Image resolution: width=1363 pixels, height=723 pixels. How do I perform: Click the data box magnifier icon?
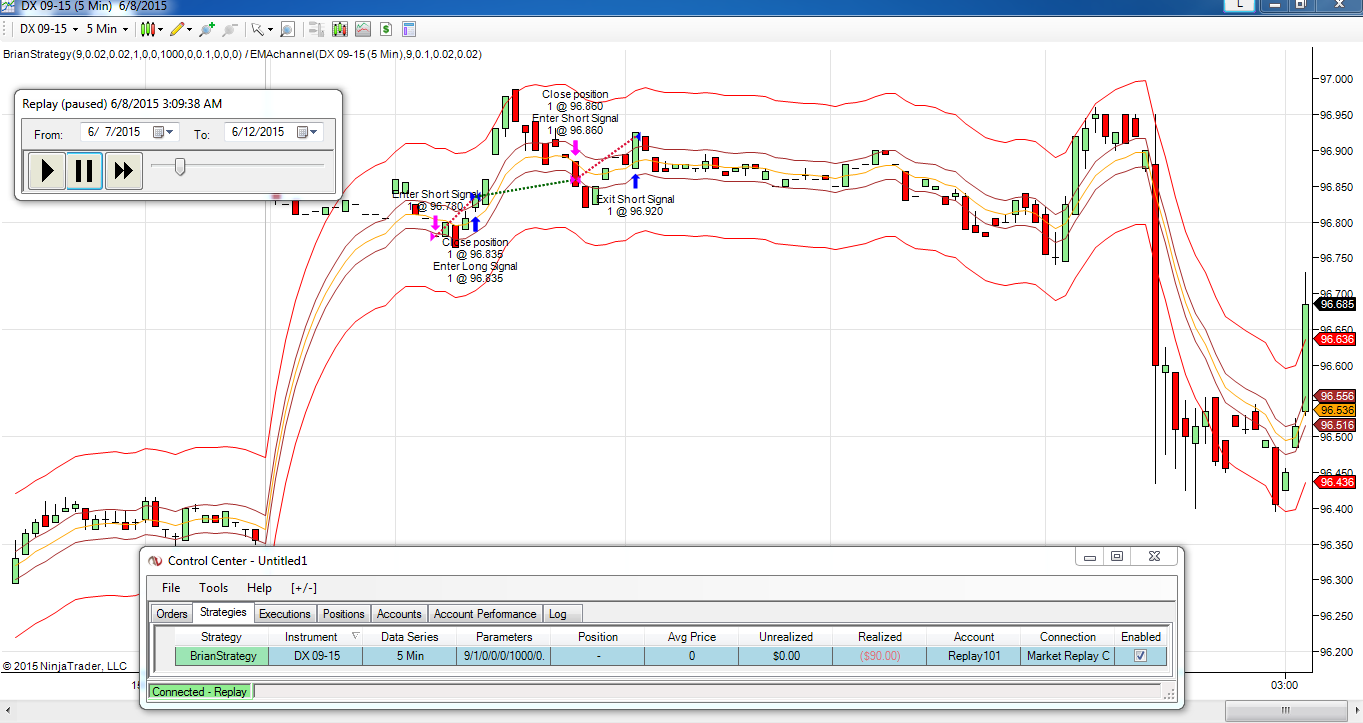pyautogui.click(x=287, y=29)
